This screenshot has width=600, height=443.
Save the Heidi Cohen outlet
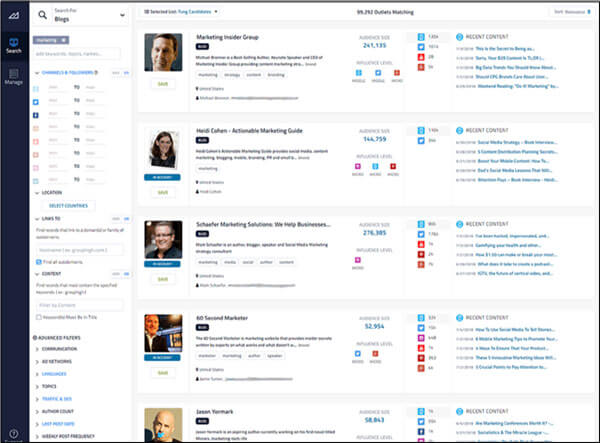tap(163, 192)
